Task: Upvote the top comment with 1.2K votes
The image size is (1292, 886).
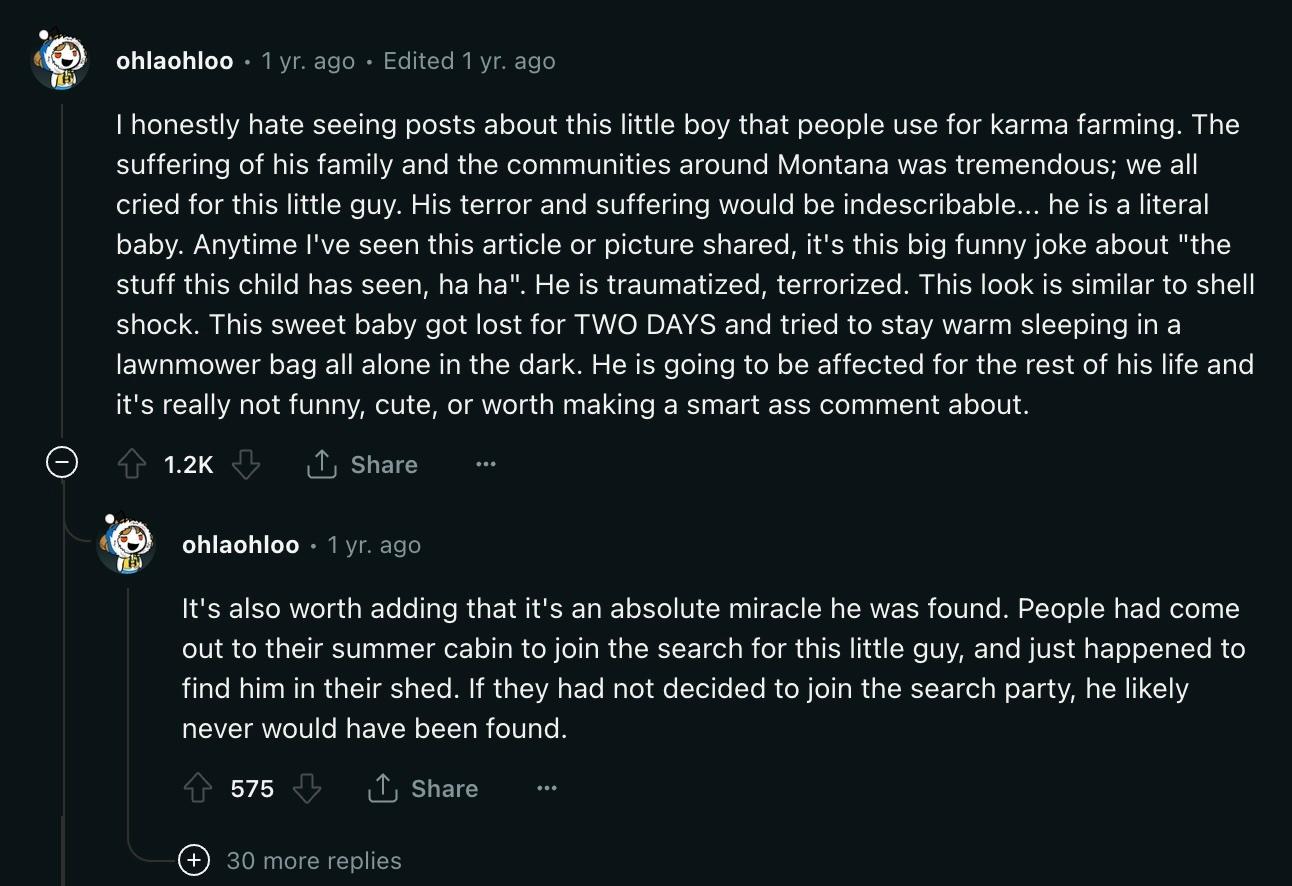Action: point(132,465)
